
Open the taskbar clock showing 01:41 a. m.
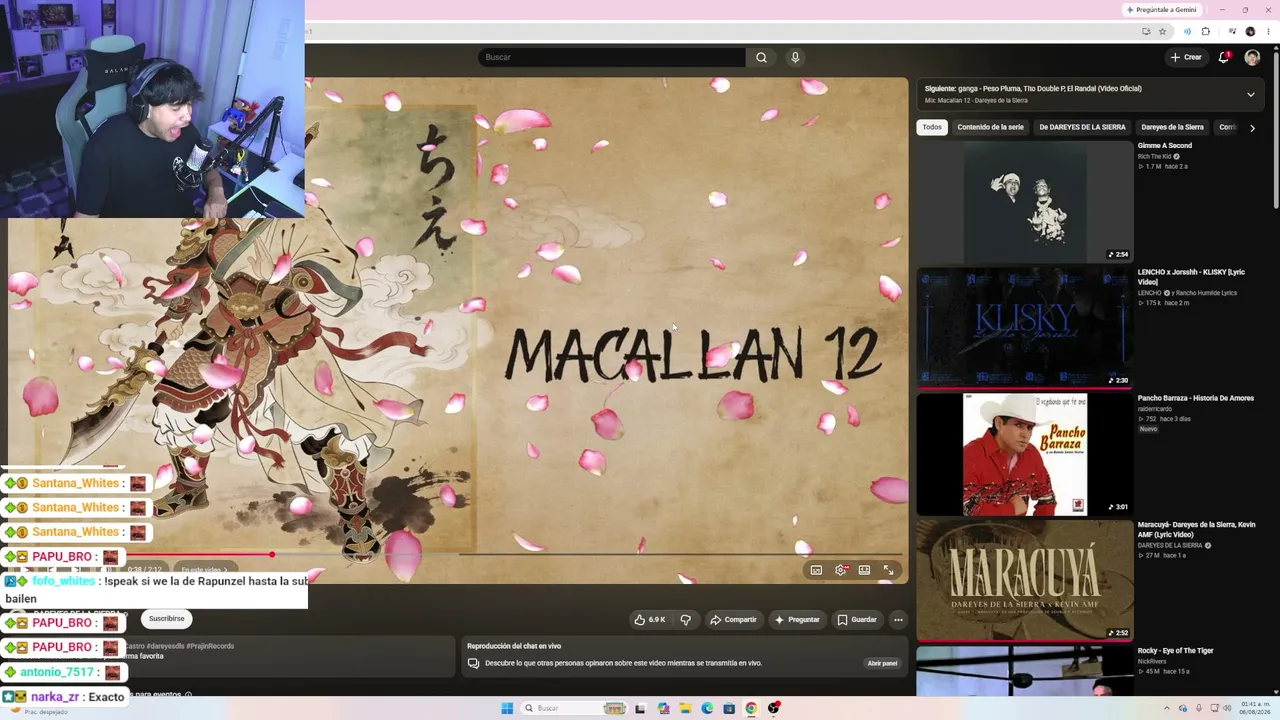tap(1254, 708)
